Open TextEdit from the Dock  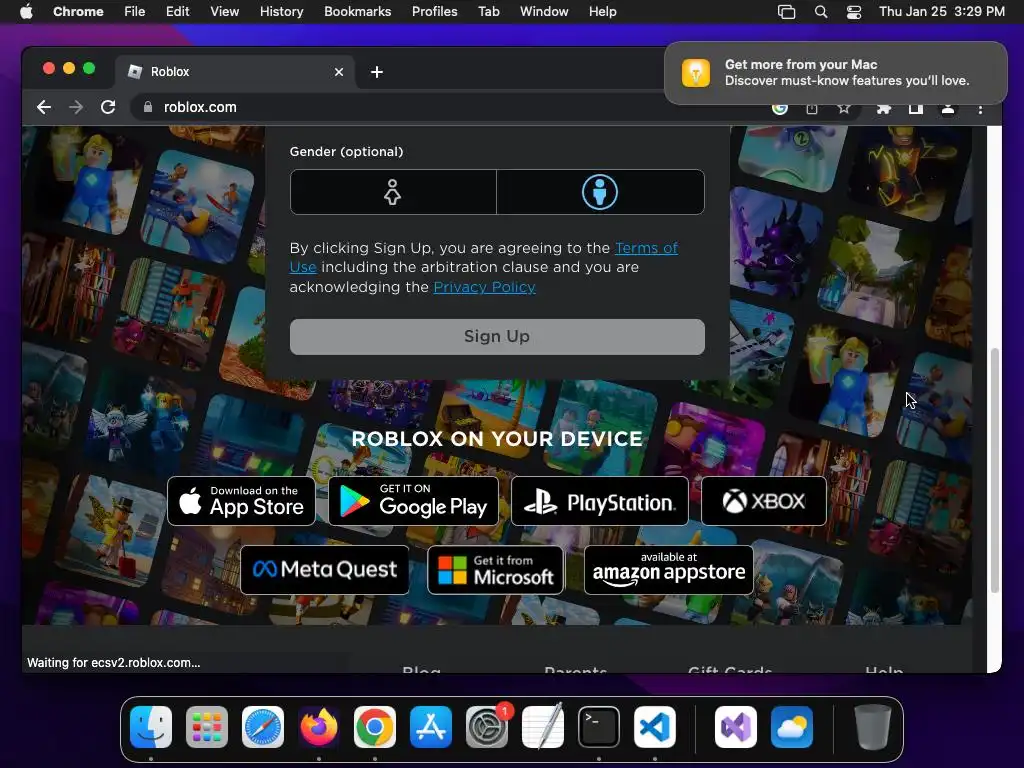coord(543,727)
